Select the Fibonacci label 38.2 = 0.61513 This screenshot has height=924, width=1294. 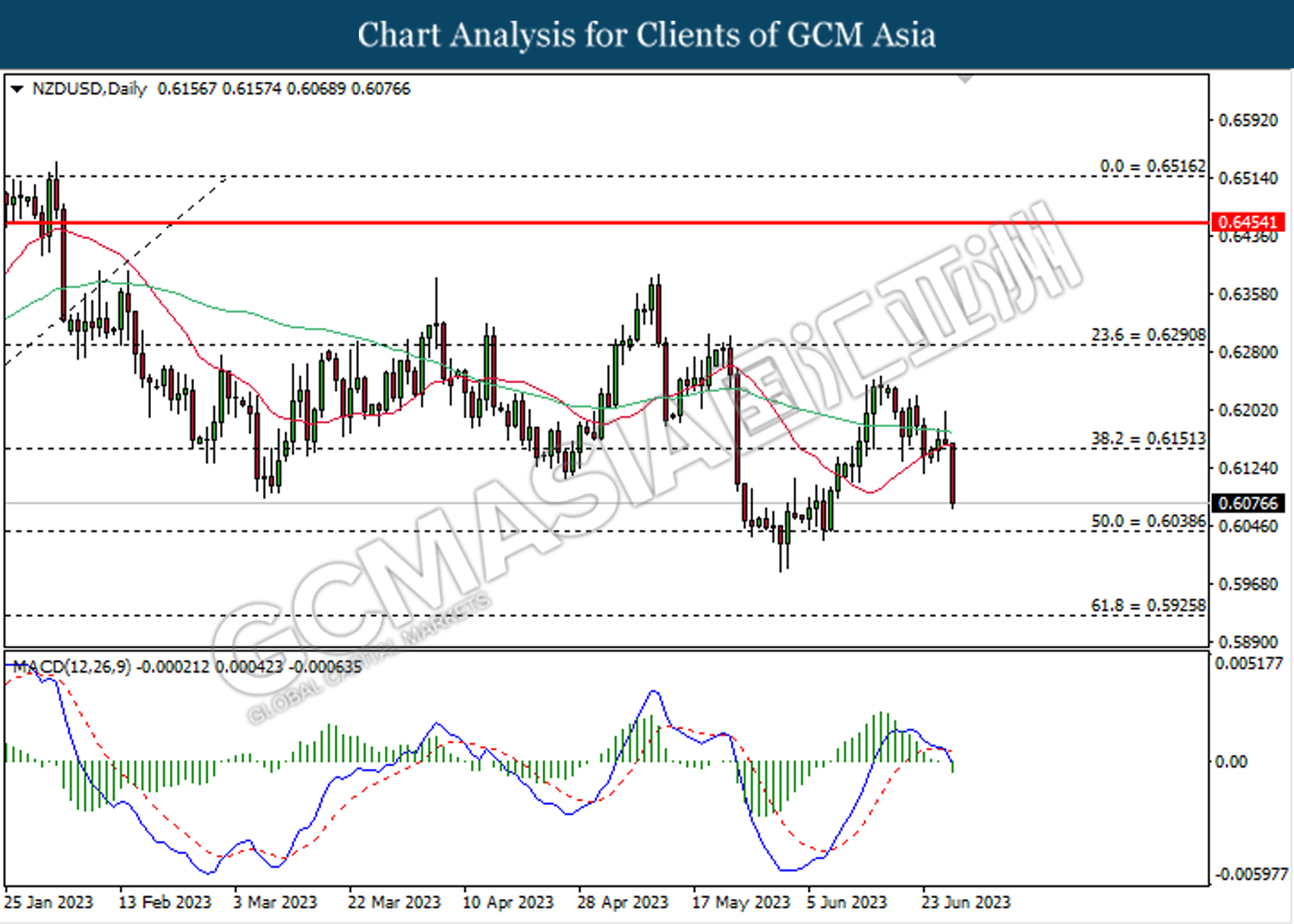pyautogui.click(x=1148, y=438)
